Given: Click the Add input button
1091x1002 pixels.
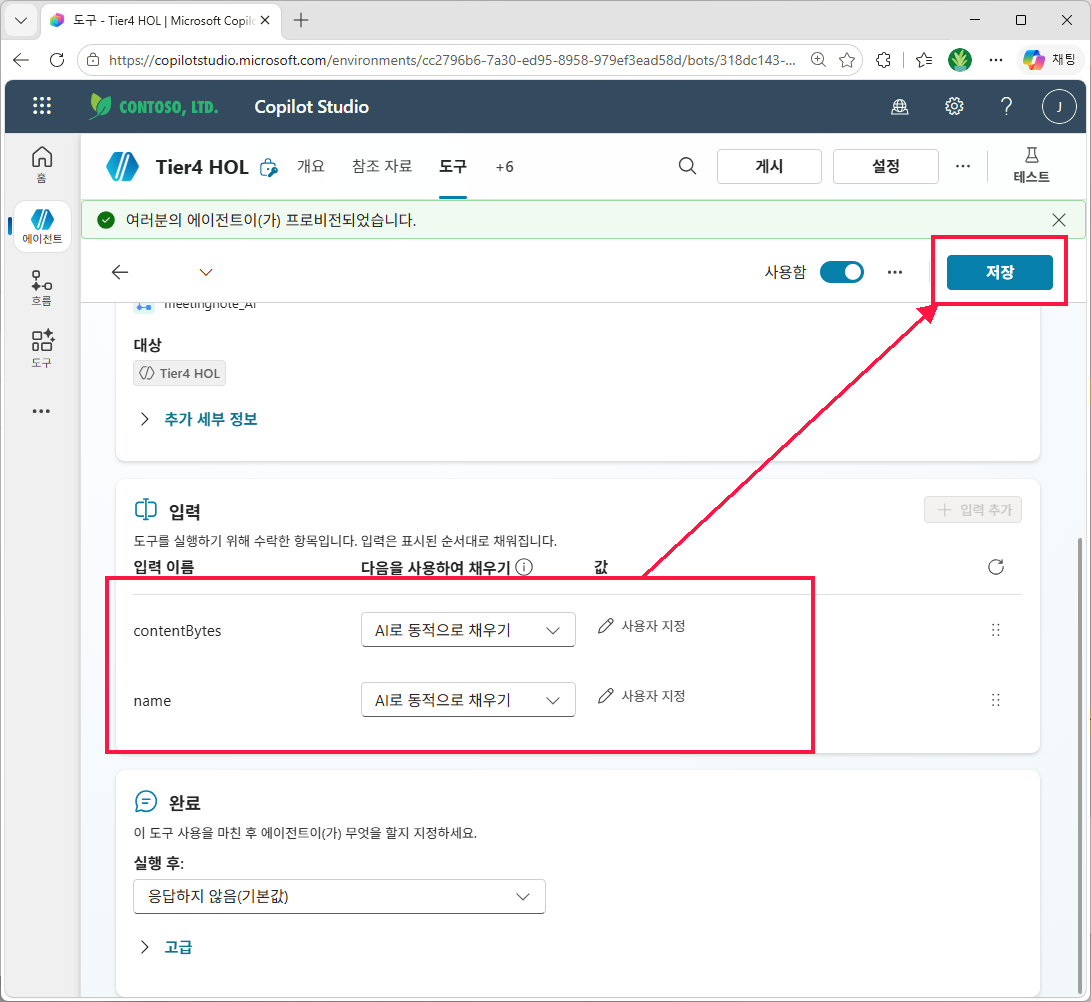Looking at the screenshot, I should (x=973, y=509).
